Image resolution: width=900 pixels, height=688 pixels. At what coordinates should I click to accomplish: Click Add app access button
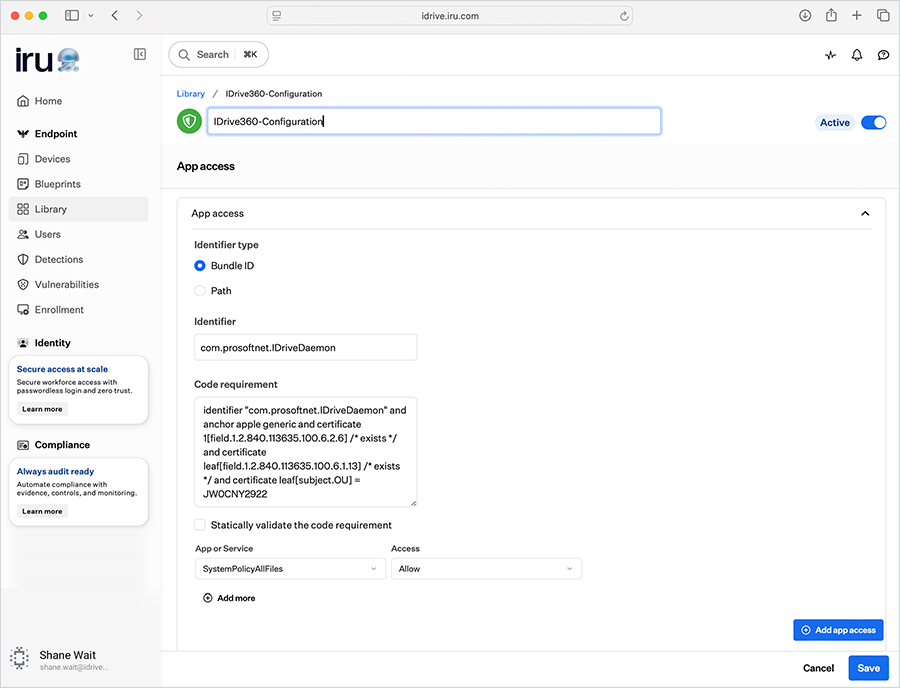point(838,630)
